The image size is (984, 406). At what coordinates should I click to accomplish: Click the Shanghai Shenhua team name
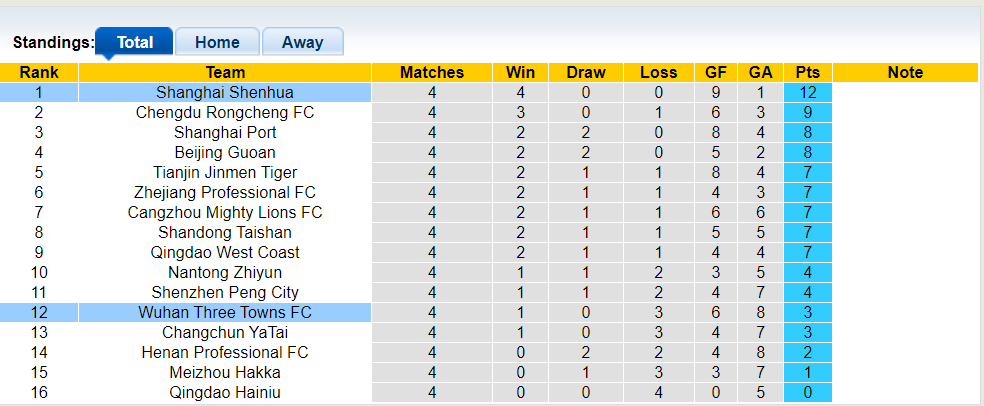pos(225,92)
